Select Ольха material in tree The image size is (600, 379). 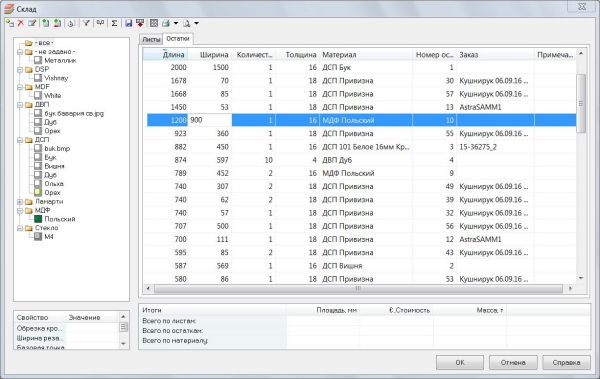[54, 184]
